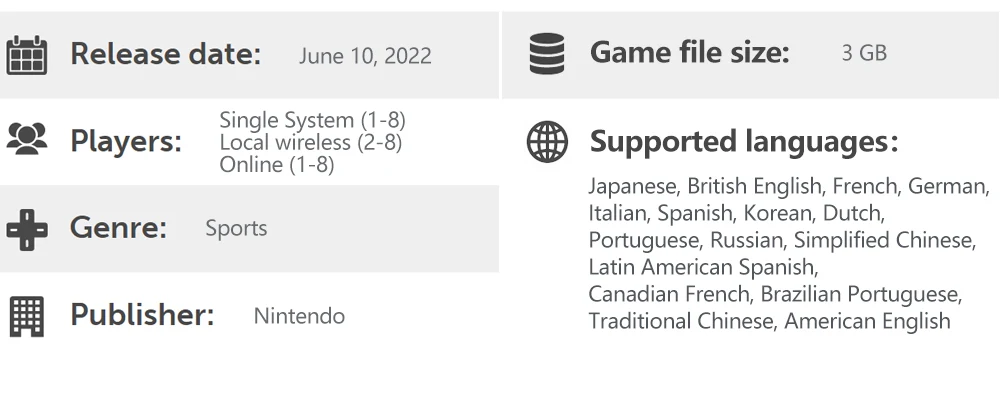The height and width of the screenshot is (408, 1000).
Task: Click the people icon next to Players
Action: pos(27,138)
